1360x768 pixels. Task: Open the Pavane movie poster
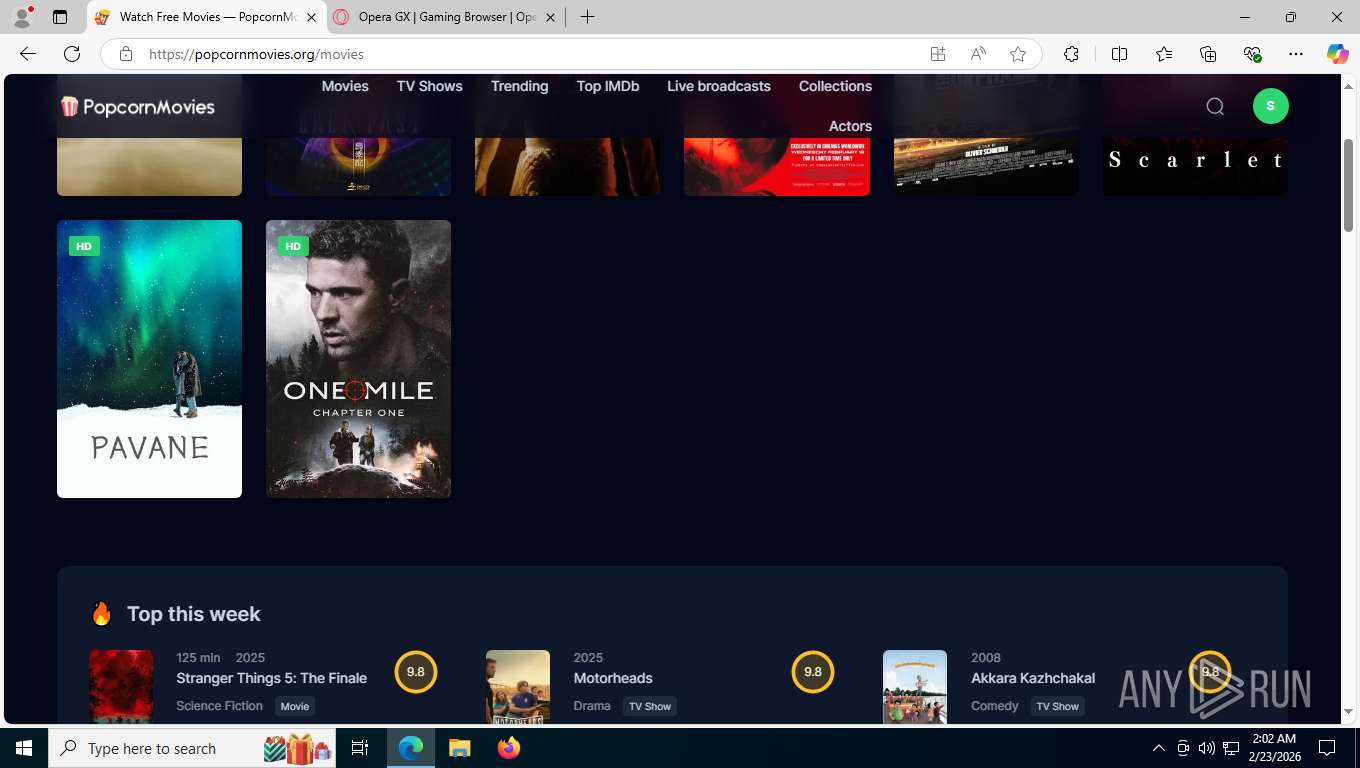click(x=149, y=359)
